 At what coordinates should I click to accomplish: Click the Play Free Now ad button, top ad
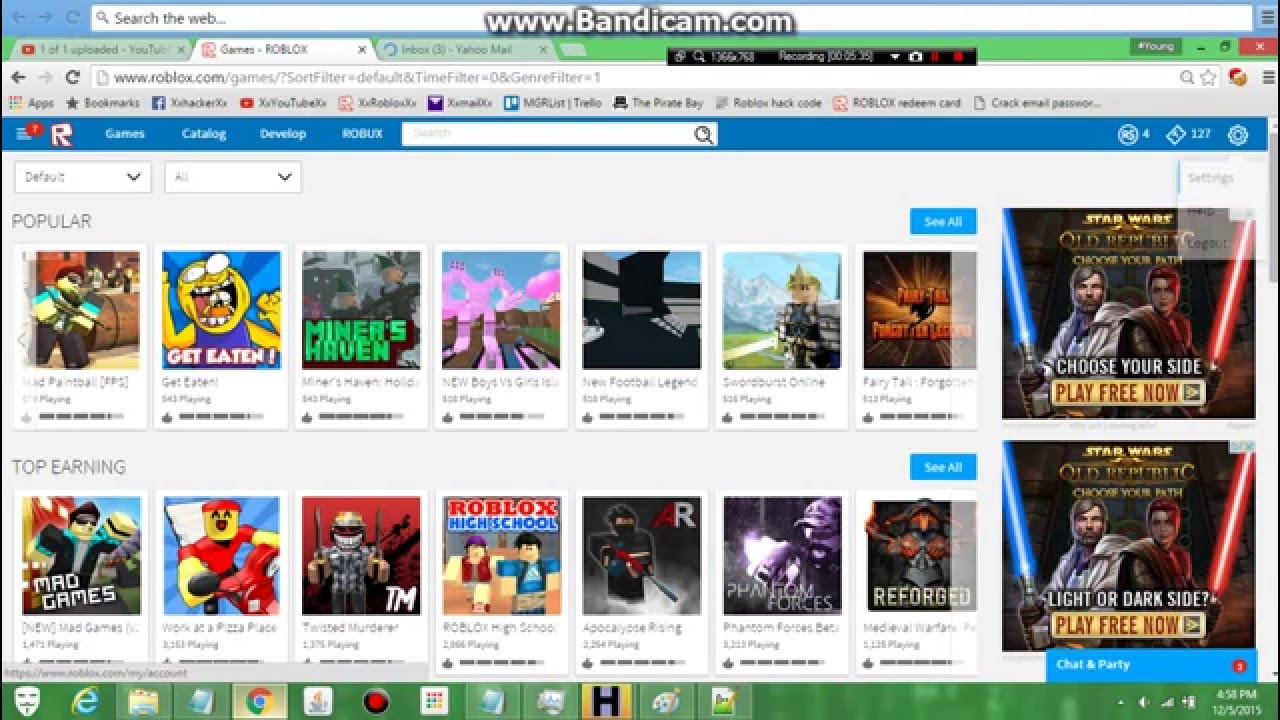[x=1127, y=393]
